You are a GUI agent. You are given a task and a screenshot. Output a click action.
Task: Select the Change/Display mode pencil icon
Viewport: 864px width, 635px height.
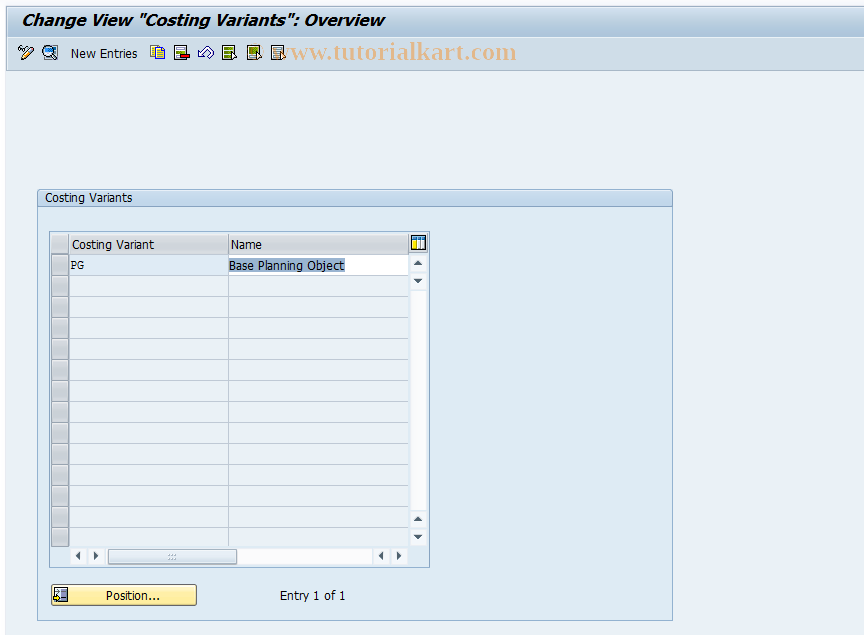[25, 52]
